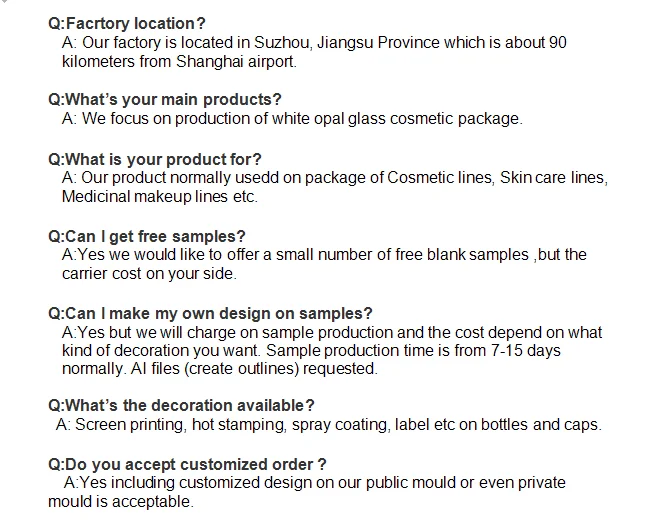Click the last line "mould is acceptable."

point(126,501)
